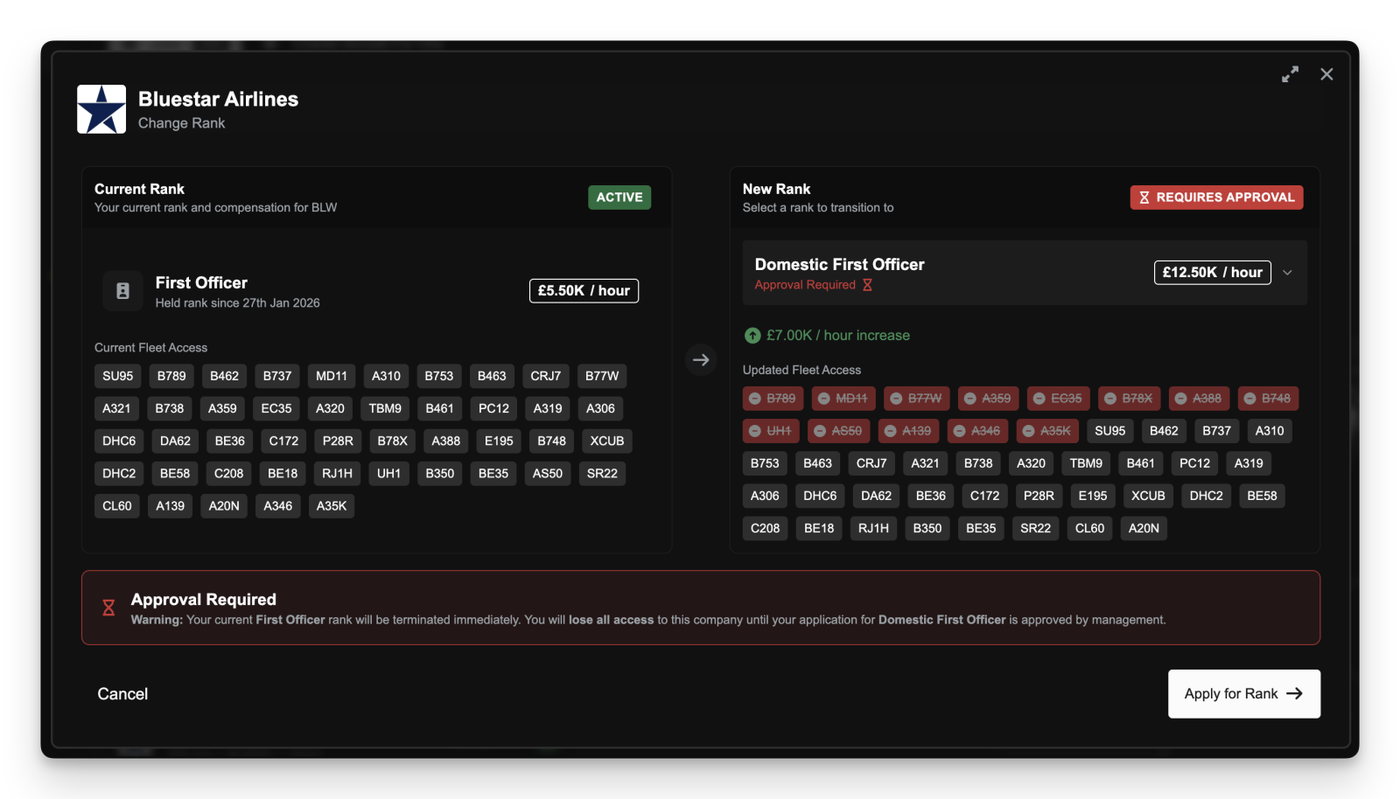Click the £12.50K / hour pay badge
The width and height of the screenshot is (1400, 799).
click(1212, 273)
